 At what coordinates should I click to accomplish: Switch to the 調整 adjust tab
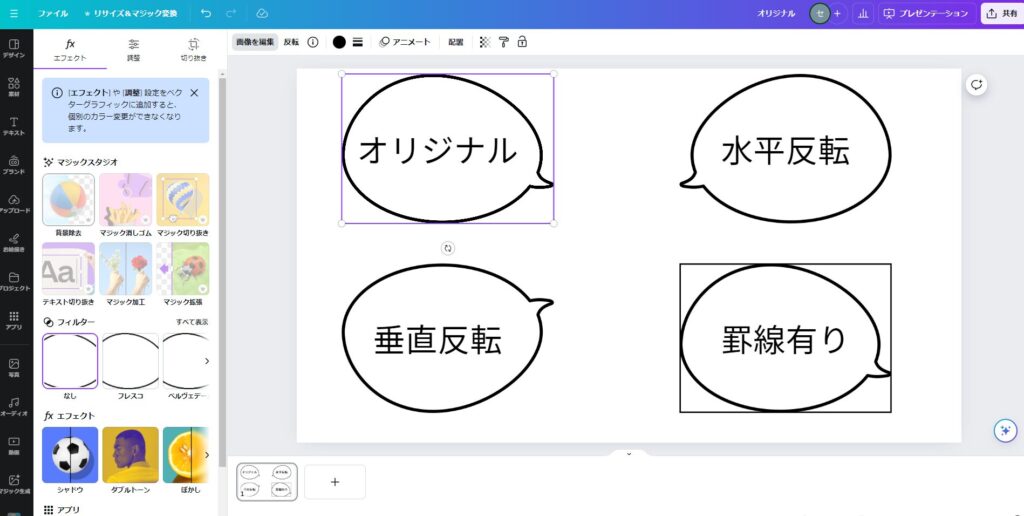(x=134, y=49)
